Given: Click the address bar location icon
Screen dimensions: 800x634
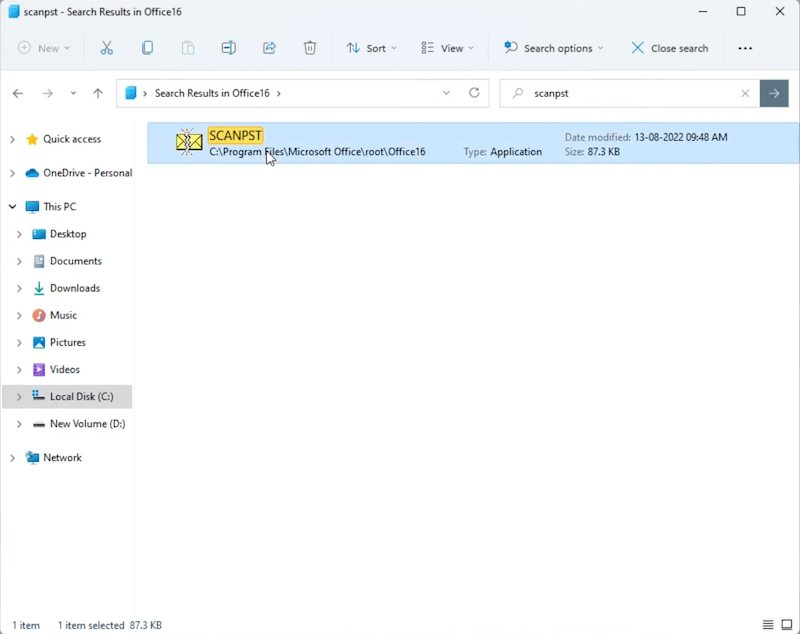Looking at the screenshot, I should pyautogui.click(x=131, y=93).
